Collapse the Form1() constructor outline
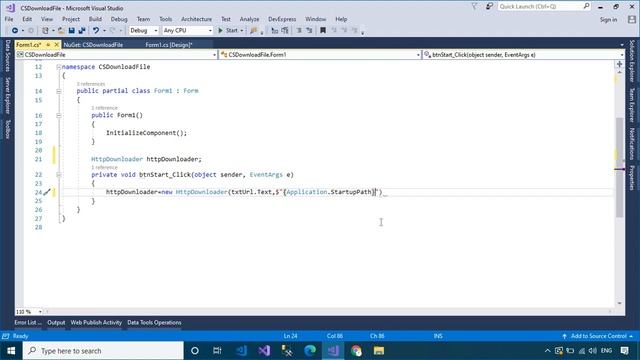 (58, 116)
